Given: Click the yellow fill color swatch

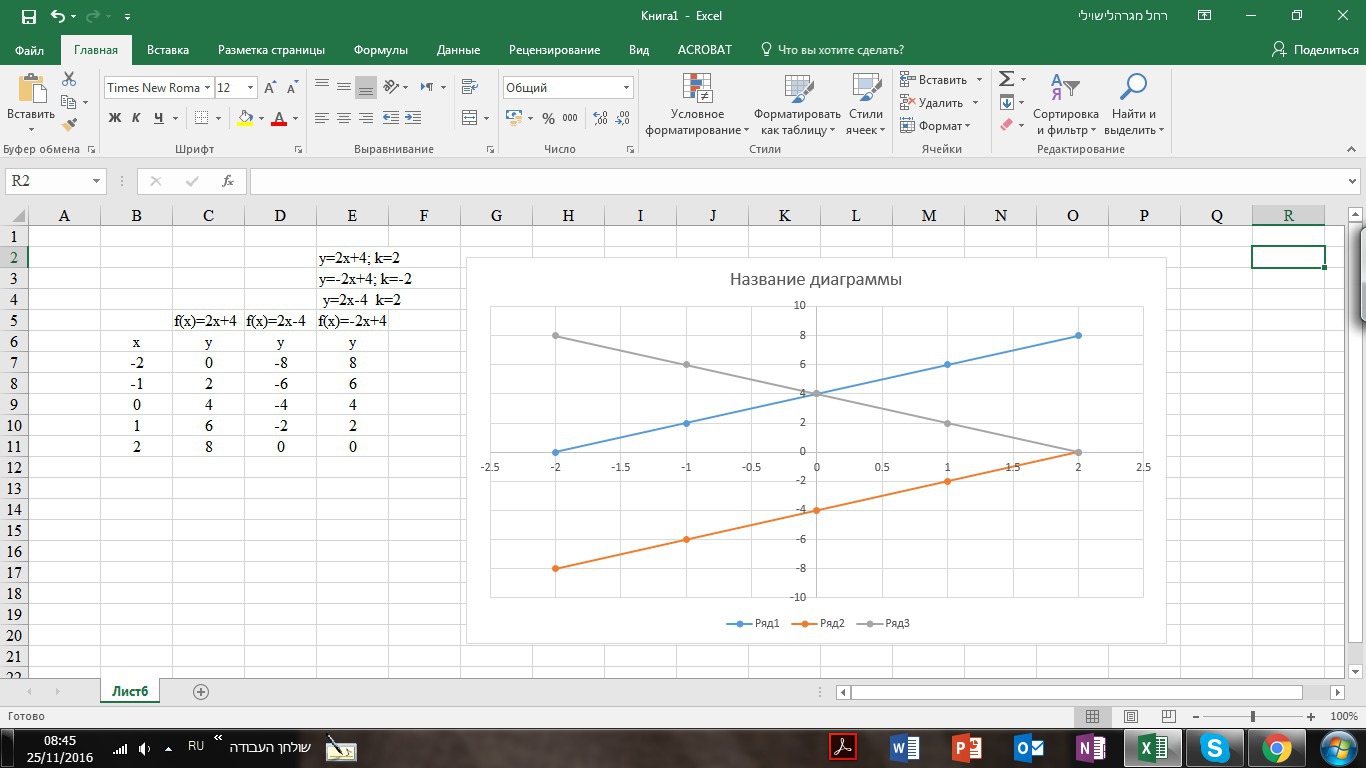Looking at the screenshot, I should [245, 118].
